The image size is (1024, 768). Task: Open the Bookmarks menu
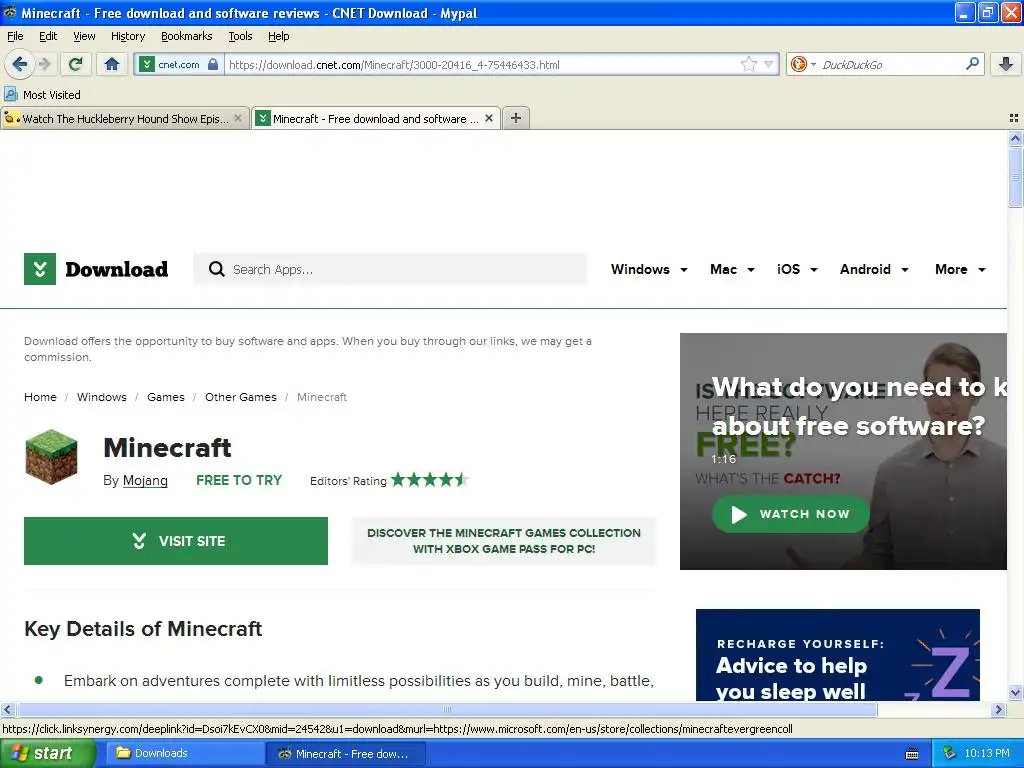pos(187,36)
